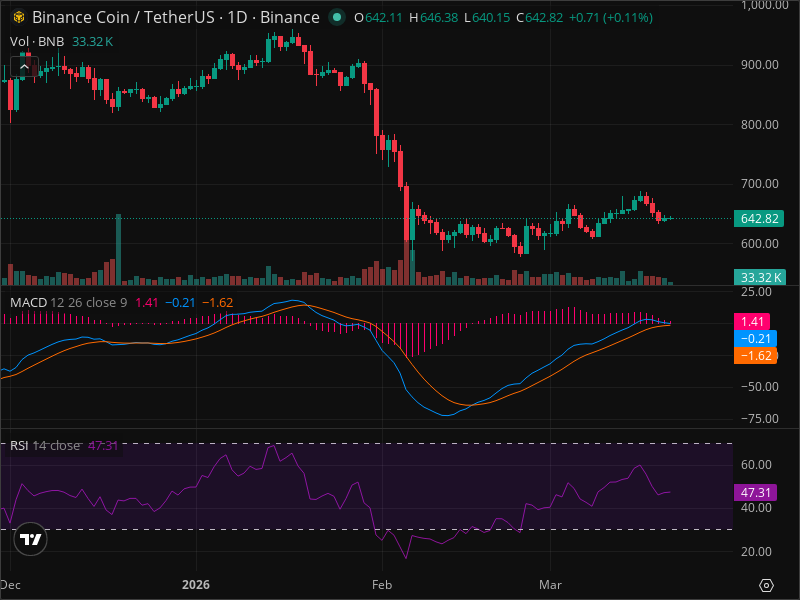Click the Feb label on time axis
The height and width of the screenshot is (600, 800).
(x=382, y=585)
